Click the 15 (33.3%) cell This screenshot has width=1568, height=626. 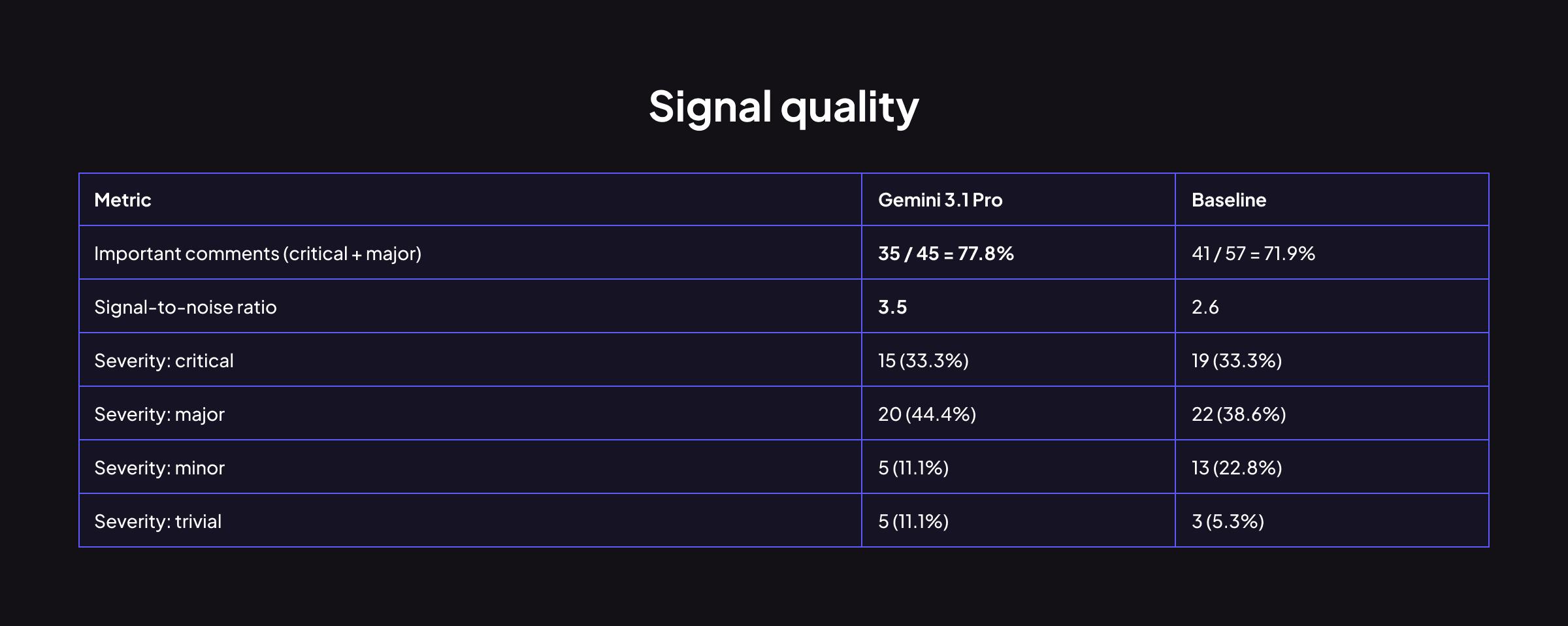point(923,361)
